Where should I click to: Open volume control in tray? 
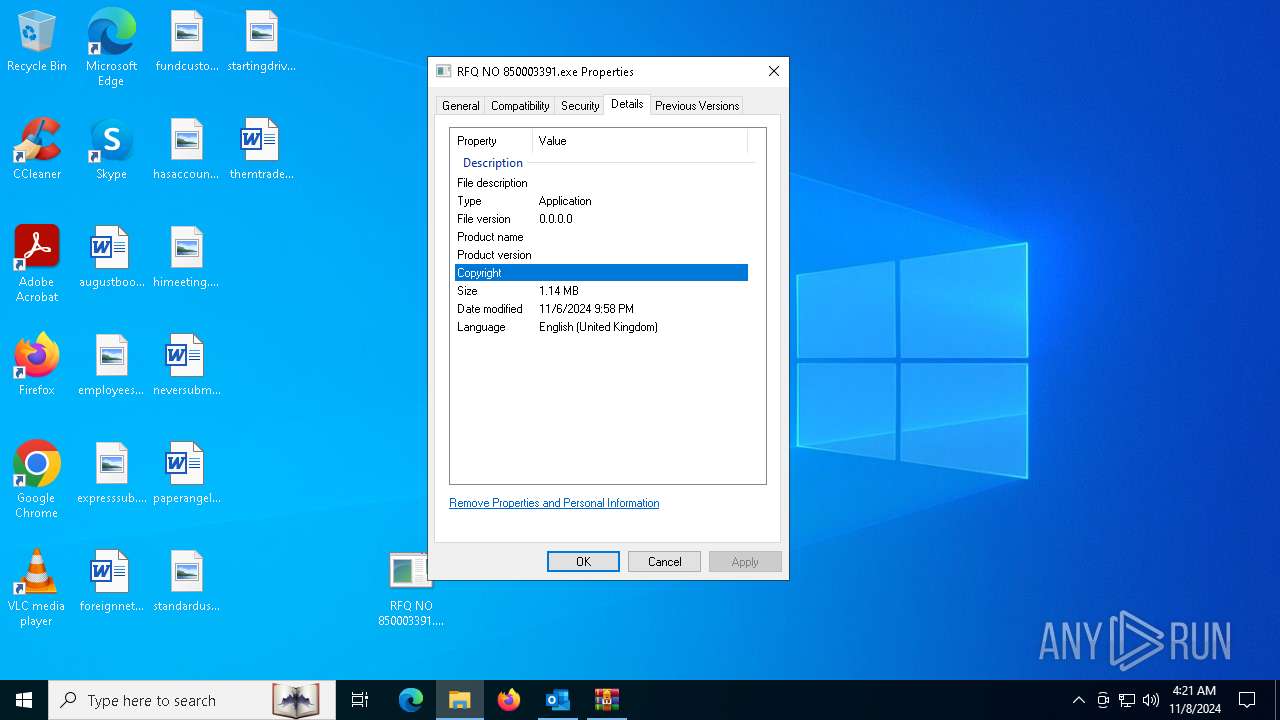coord(1151,700)
